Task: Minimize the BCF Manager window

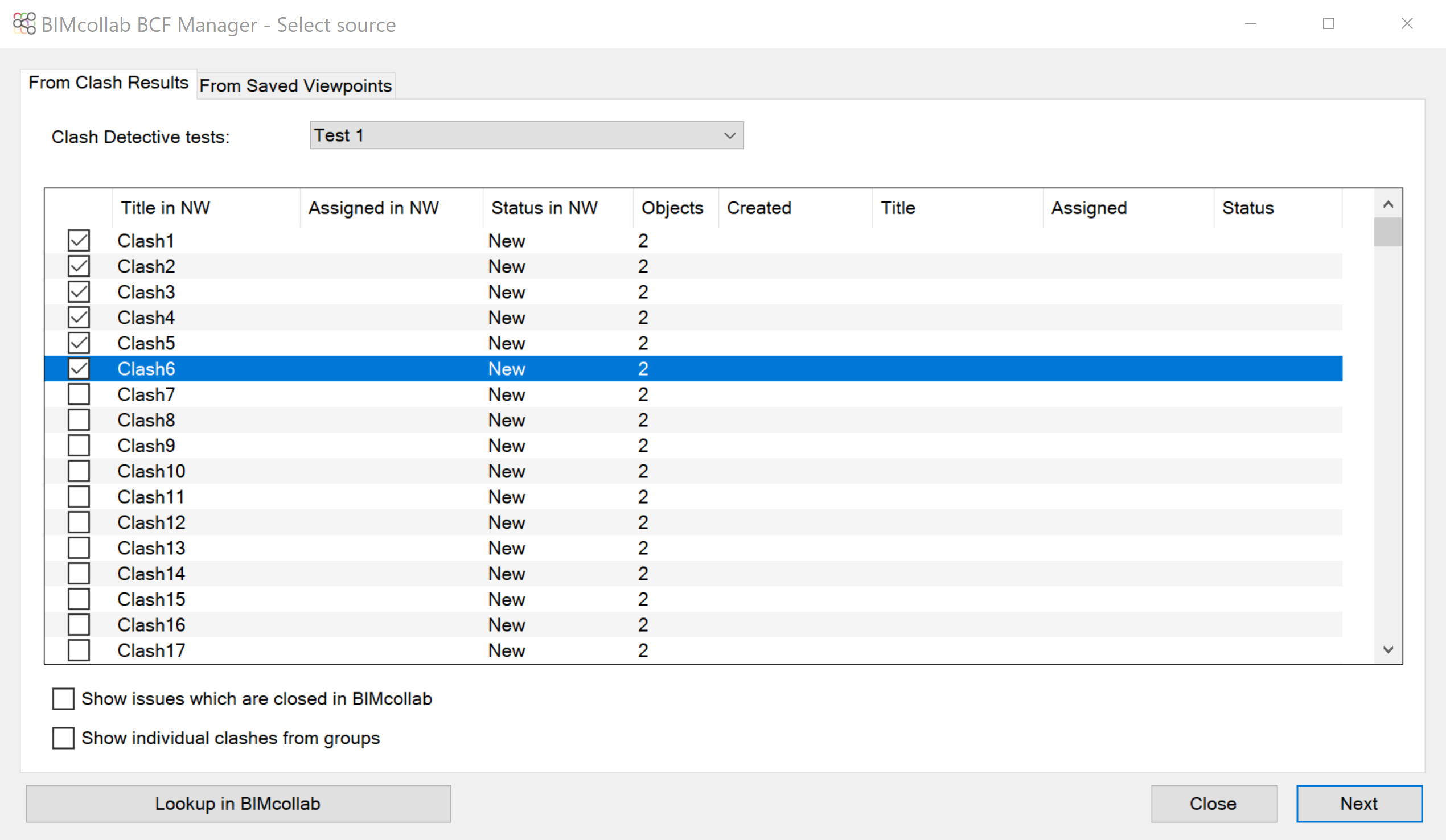Action: tap(1251, 23)
